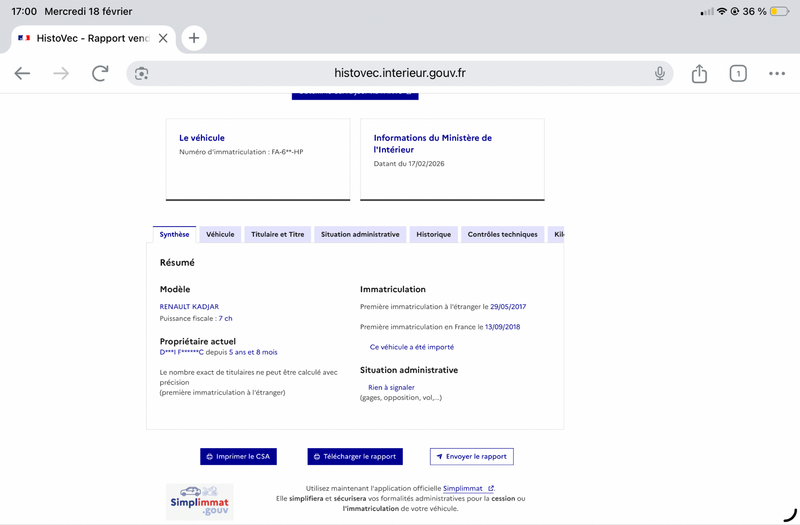The image size is (800, 525).
Task: Open the tab overview showing 1 tab
Action: point(738,73)
